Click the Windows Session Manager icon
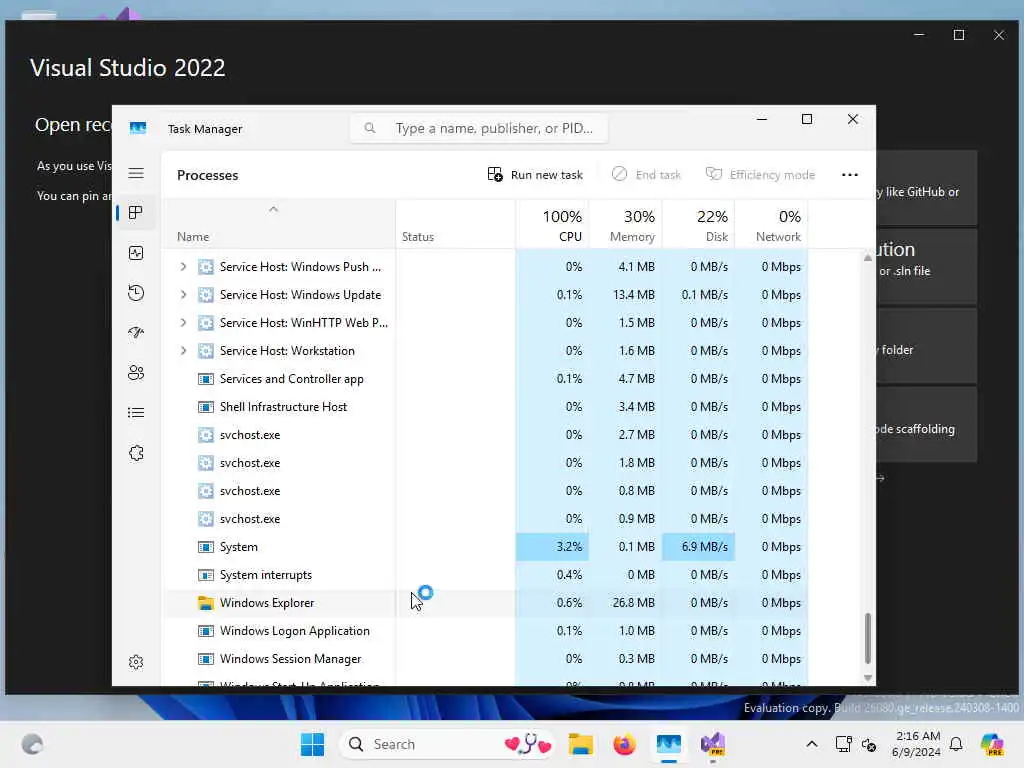Image resolution: width=1024 pixels, height=768 pixels. [206, 659]
